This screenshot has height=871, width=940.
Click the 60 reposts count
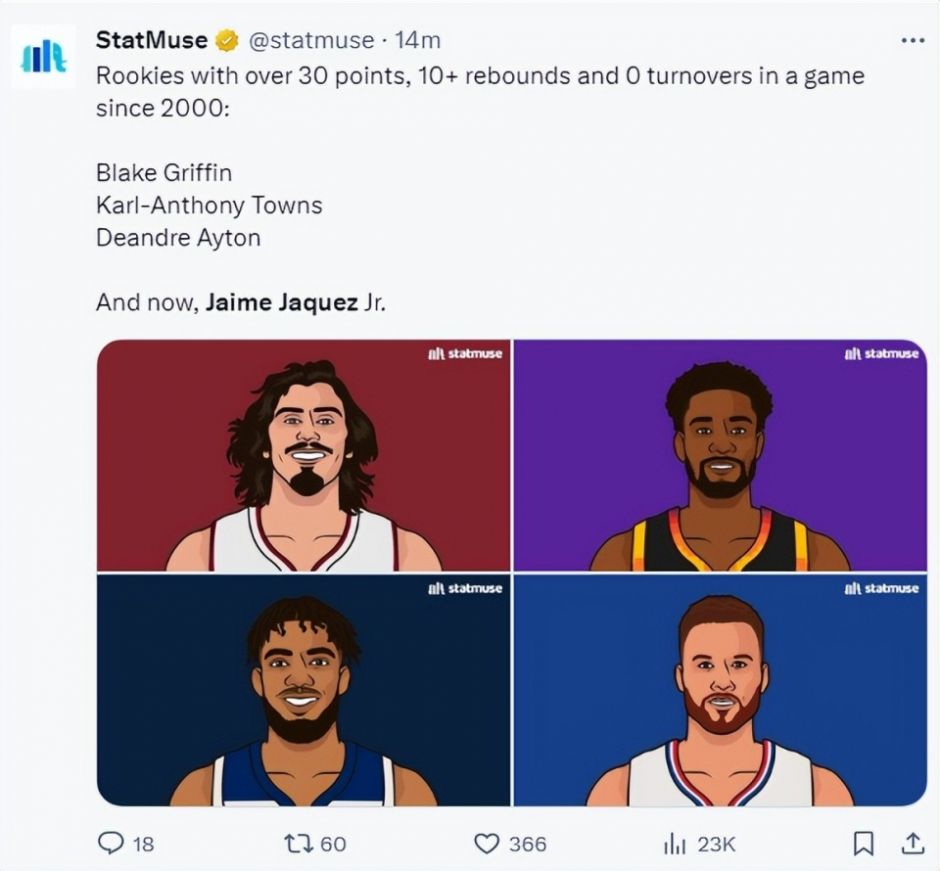(333, 844)
